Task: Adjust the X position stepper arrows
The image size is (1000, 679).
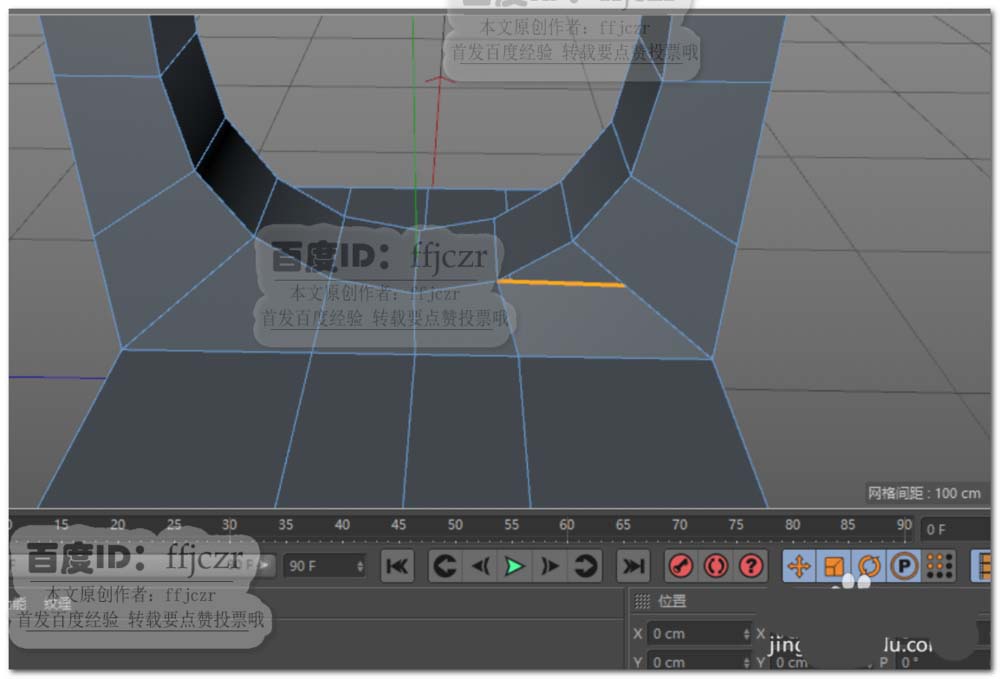Action: (746, 634)
